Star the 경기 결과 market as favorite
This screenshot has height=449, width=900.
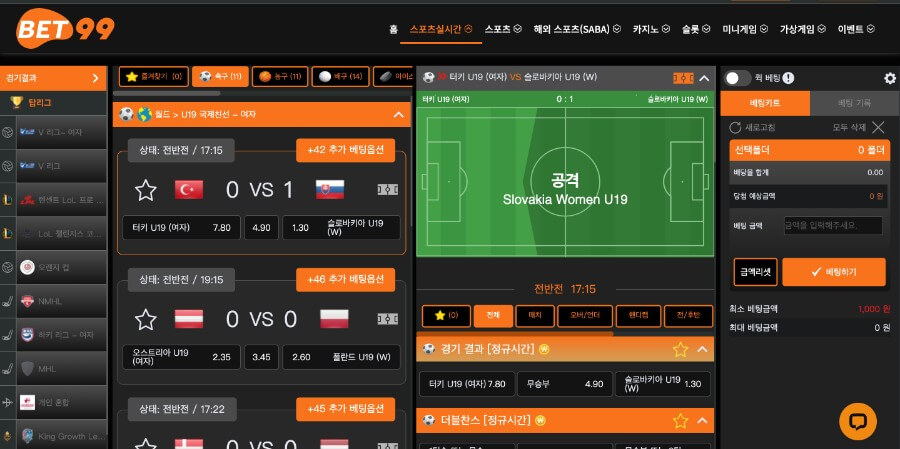(680, 349)
